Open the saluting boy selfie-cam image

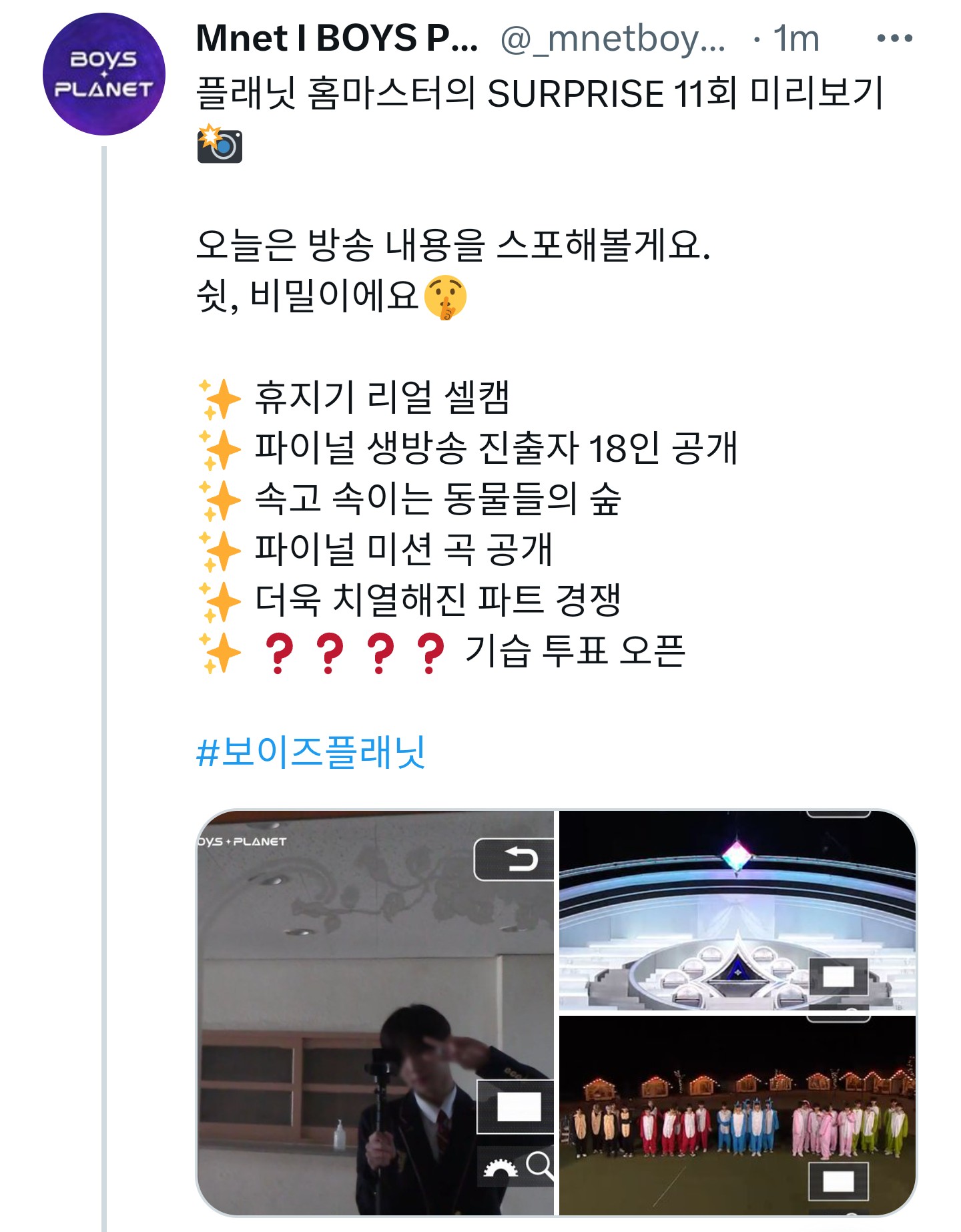tap(376, 1013)
